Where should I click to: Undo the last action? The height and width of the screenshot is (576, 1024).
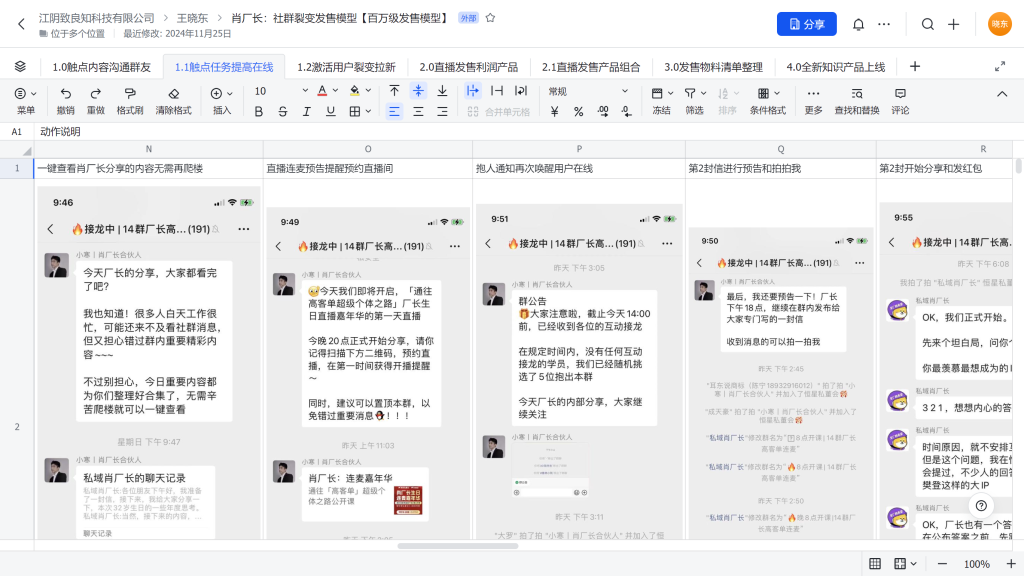click(65, 101)
